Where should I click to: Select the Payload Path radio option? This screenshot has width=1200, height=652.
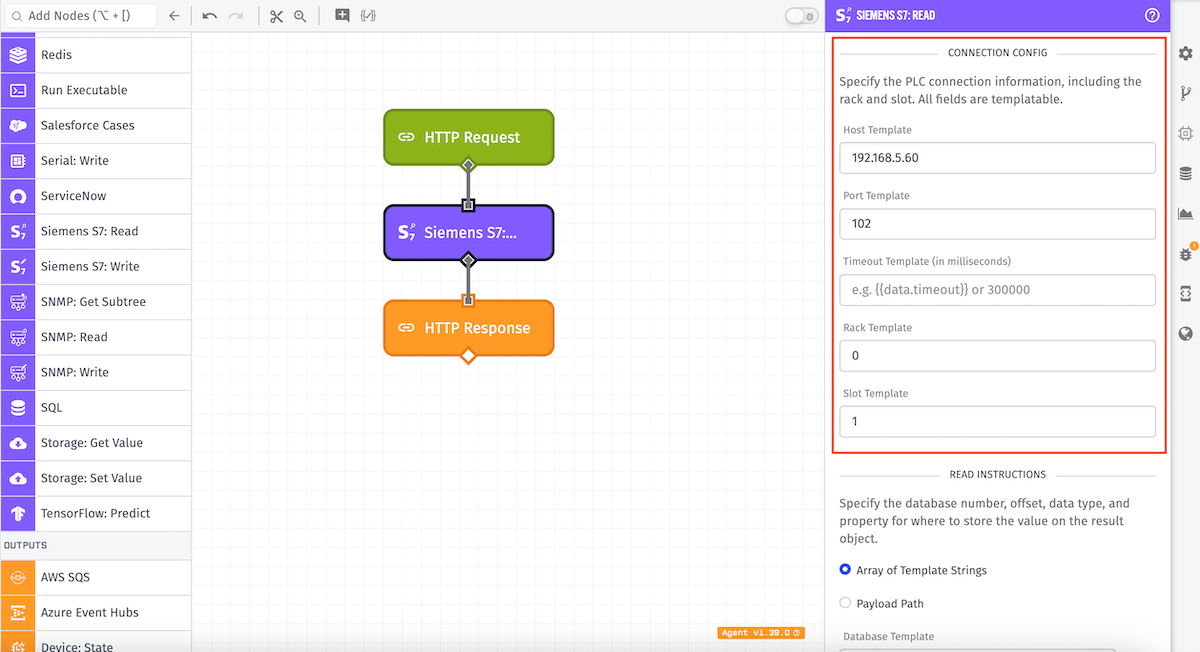tap(845, 603)
